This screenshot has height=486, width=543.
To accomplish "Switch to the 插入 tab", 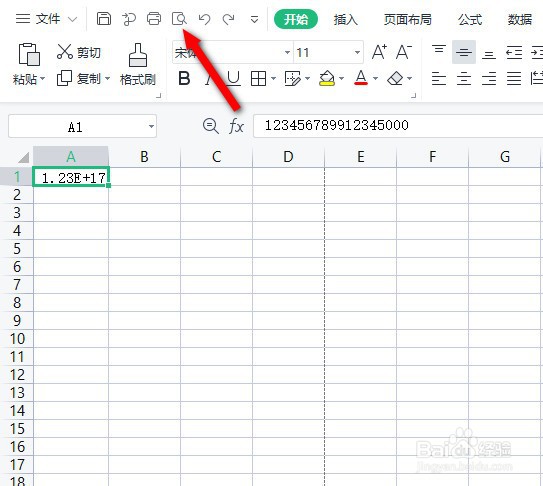I will pyautogui.click(x=345, y=19).
